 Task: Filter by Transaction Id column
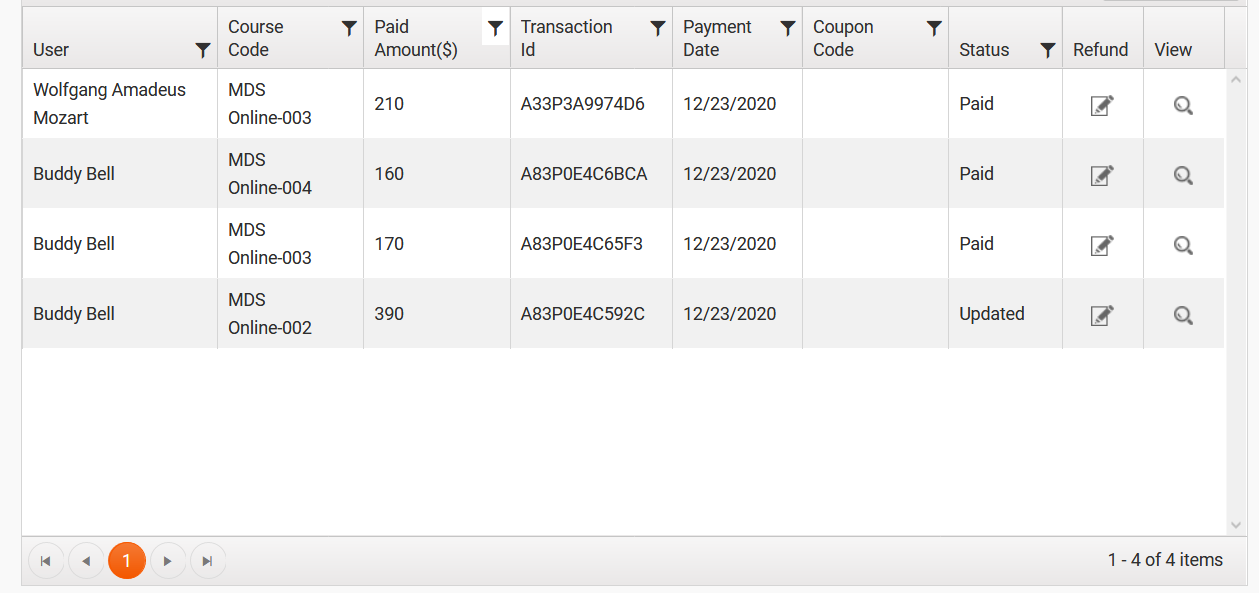pyautogui.click(x=657, y=28)
